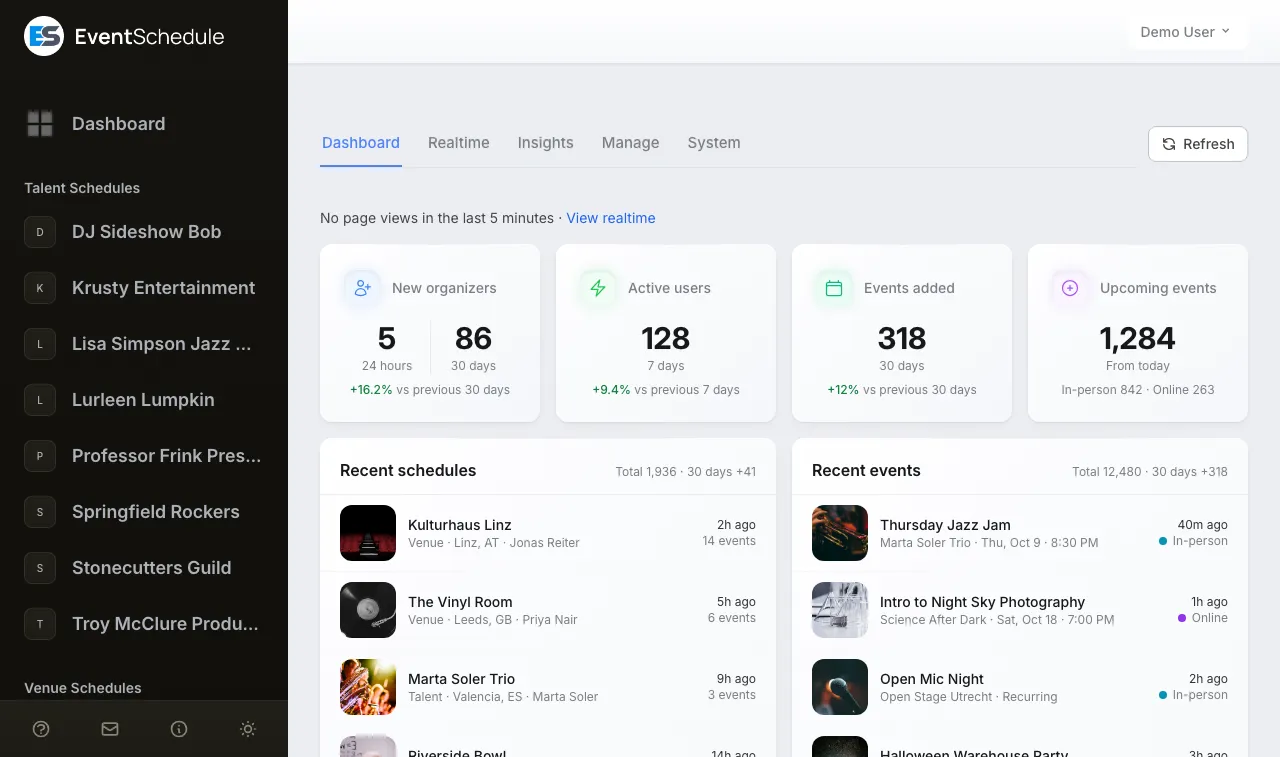
Task: Click the mail envelope icon
Action: [x=110, y=729]
